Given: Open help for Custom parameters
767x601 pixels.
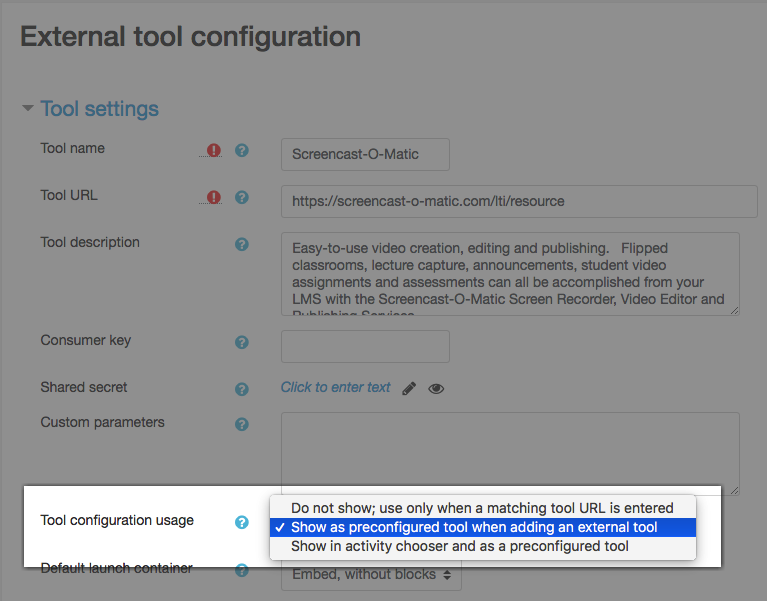Looking at the screenshot, I should point(242,424).
